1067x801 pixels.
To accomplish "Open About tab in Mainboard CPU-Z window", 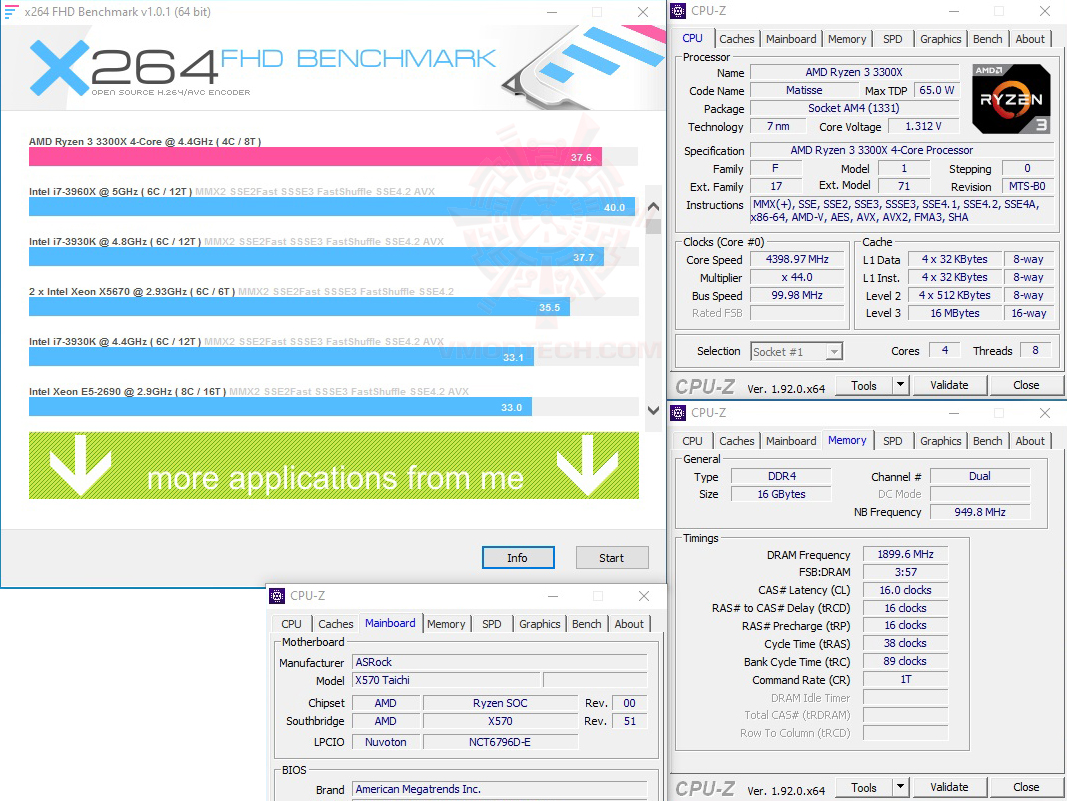I will pos(629,624).
